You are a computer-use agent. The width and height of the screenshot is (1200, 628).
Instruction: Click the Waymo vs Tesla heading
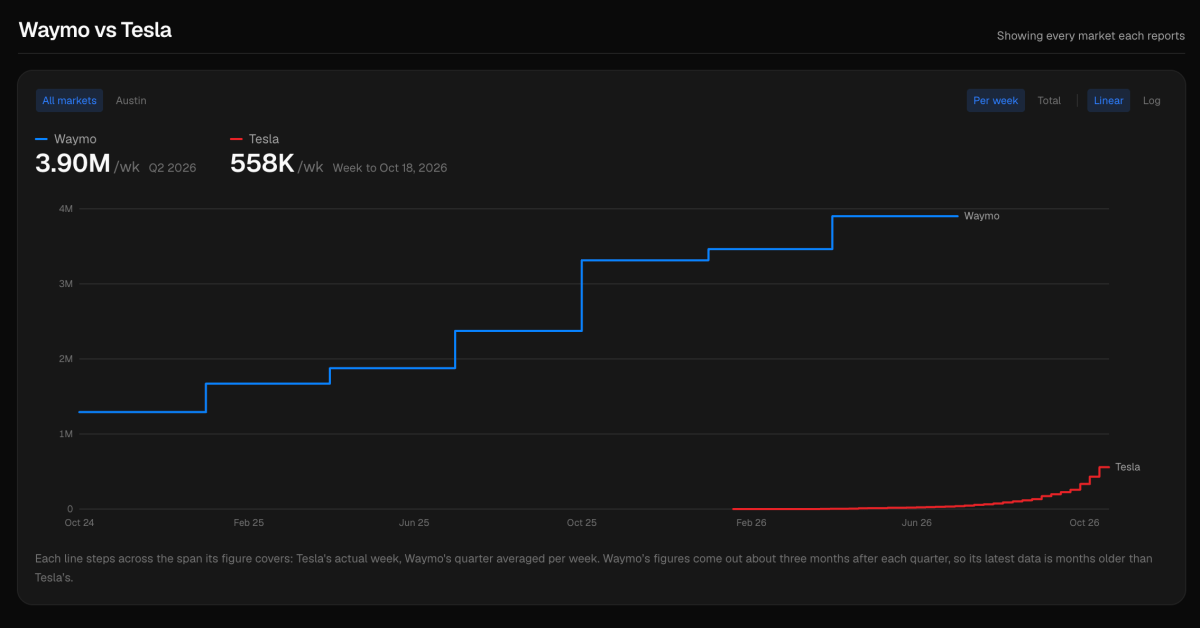pyautogui.click(x=95, y=30)
